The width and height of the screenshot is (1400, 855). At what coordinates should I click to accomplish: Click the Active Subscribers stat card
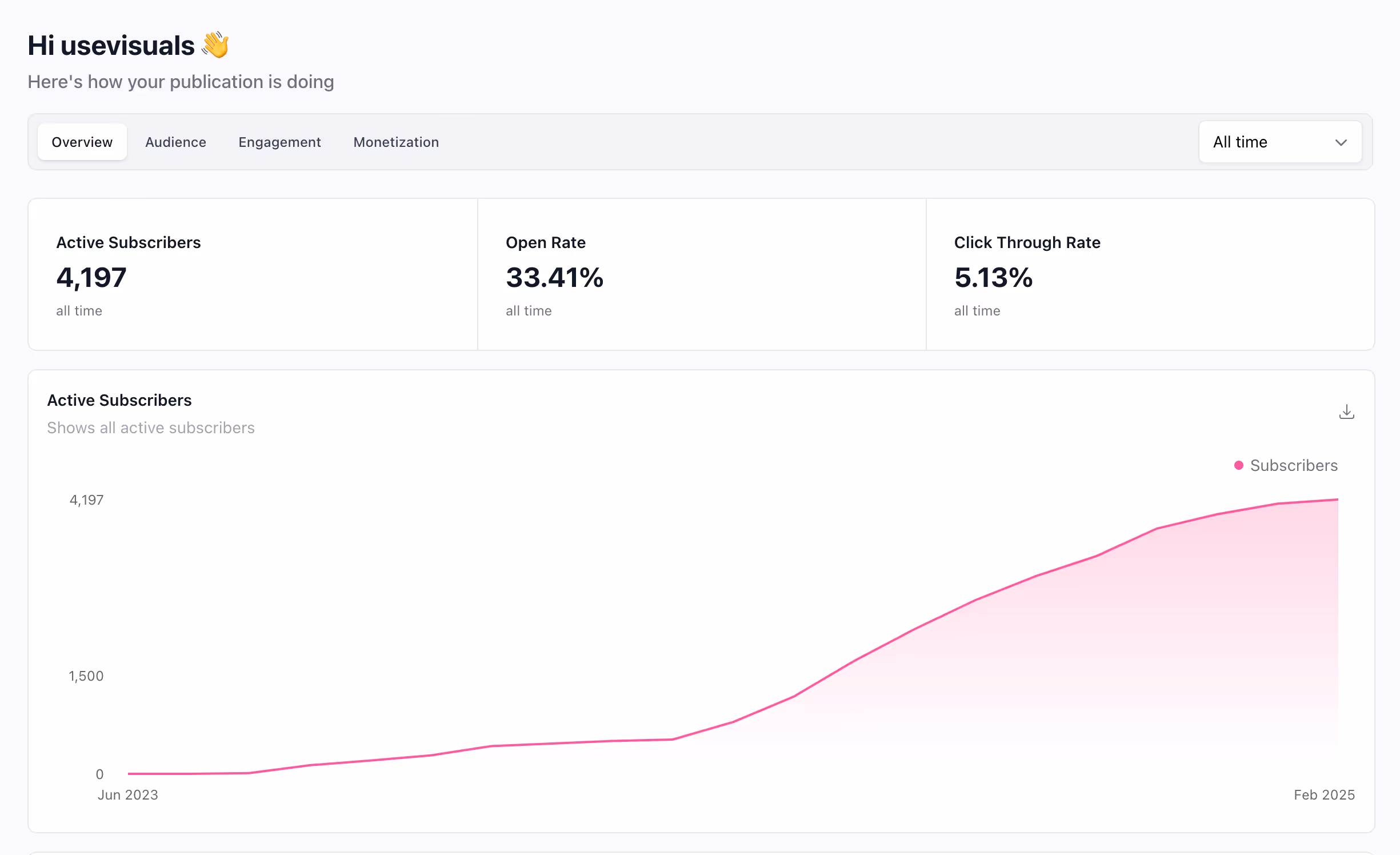253,274
